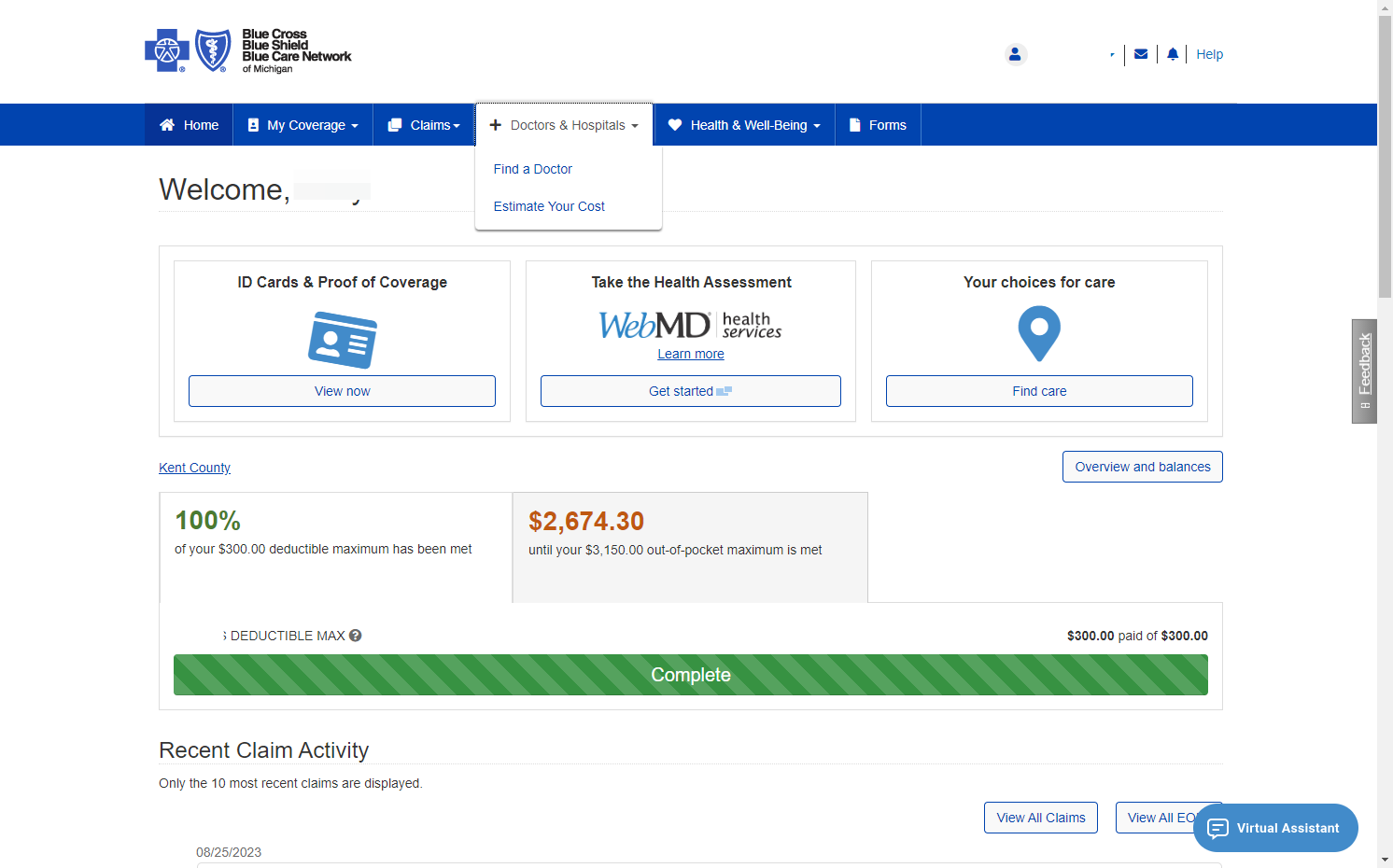
Task: Click the house icon in the Home tab
Action: coord(167,125)
